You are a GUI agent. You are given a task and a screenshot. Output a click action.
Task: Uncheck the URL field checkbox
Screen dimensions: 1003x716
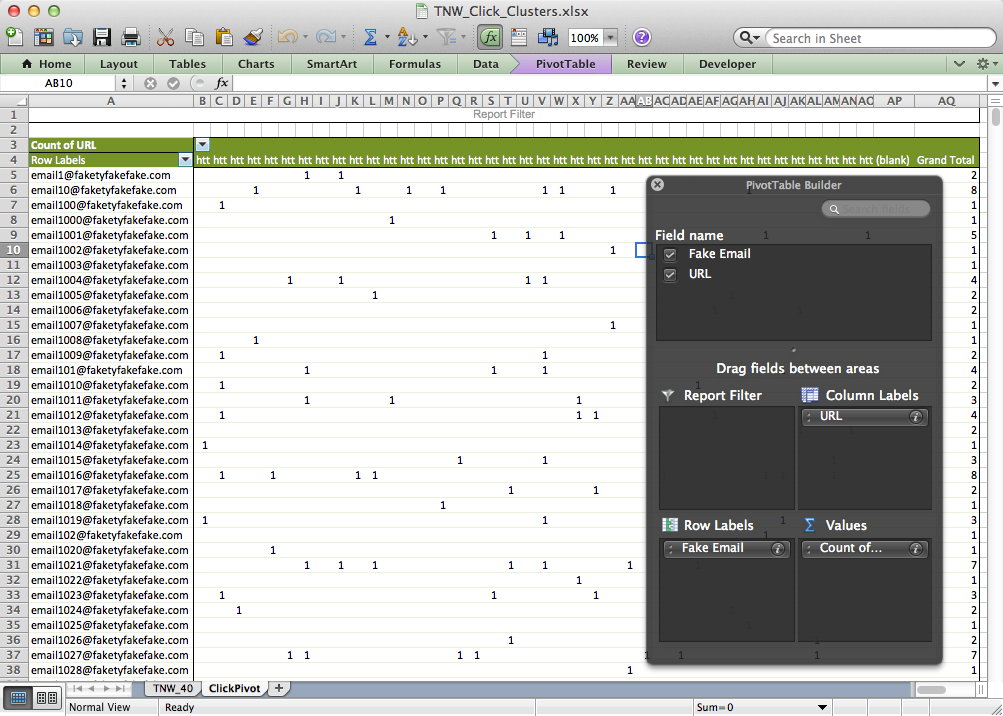pos(671,274)
